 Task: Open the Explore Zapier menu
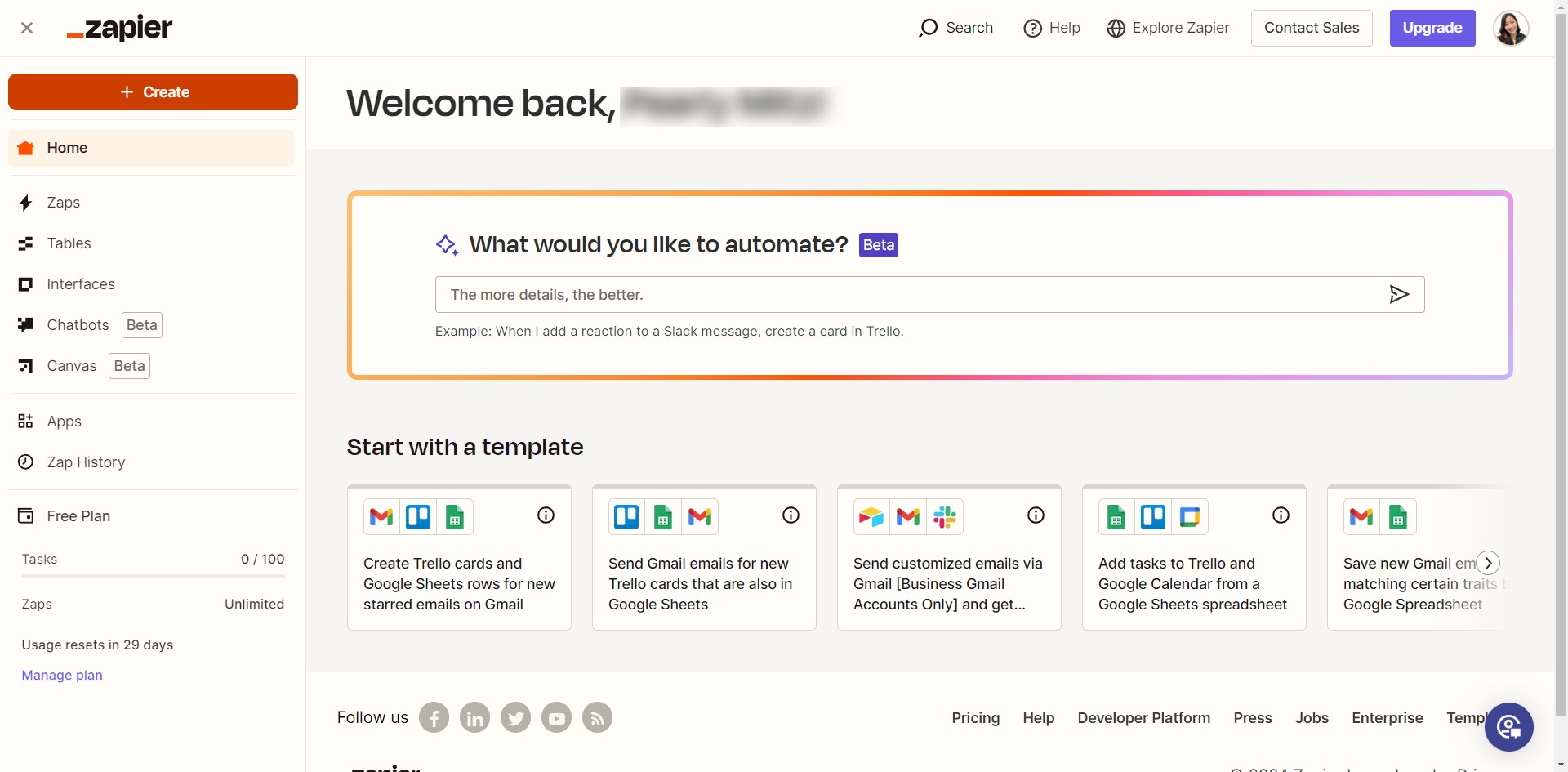pyautogui.click(x=1168, y=28)
